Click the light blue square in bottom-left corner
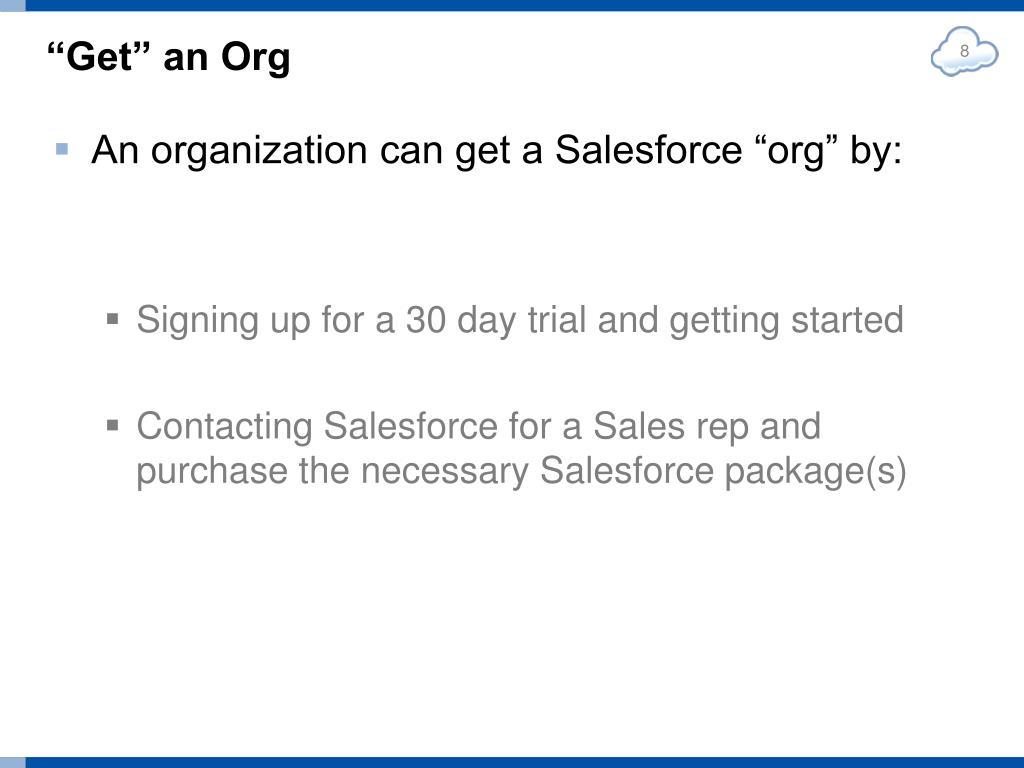The width and height of the screenshot is (1024, 768). [12, 763]
